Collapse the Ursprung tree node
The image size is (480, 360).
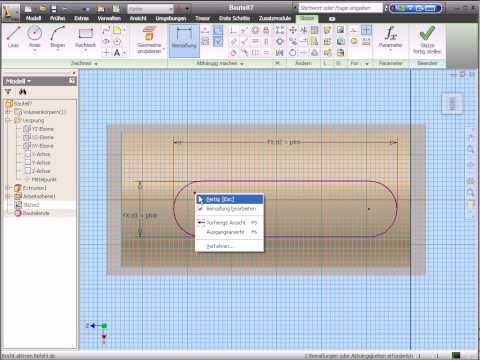(8, 120)
